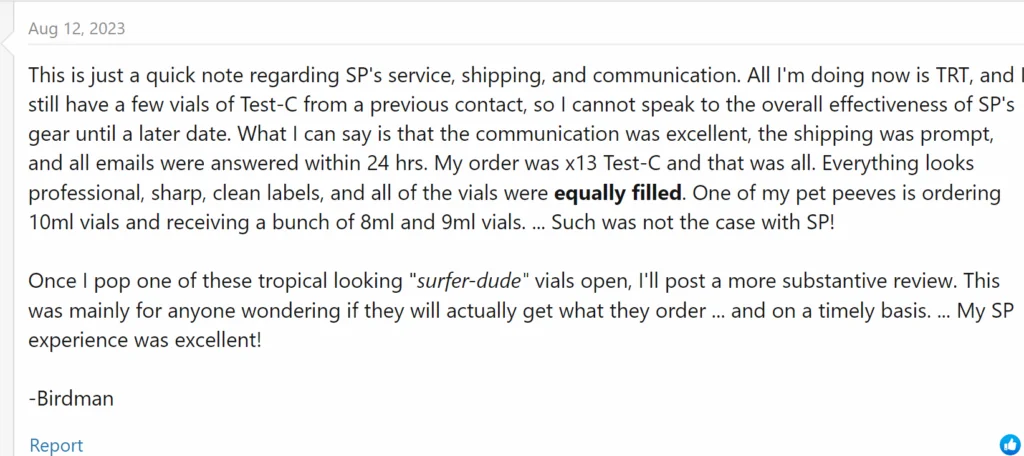
Task: Click the "-Birdman" signature
Action: pyautogui.click(x=71, y=398)
